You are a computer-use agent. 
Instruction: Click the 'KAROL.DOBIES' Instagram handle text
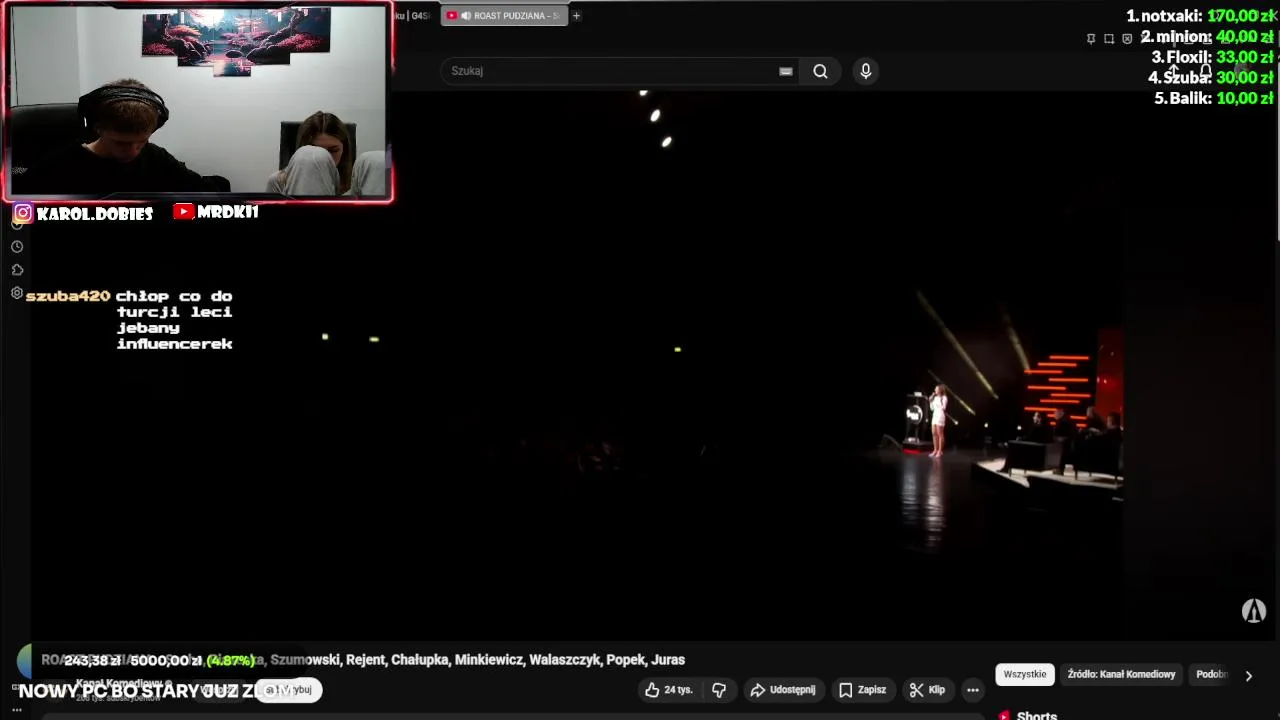(94, 213)
